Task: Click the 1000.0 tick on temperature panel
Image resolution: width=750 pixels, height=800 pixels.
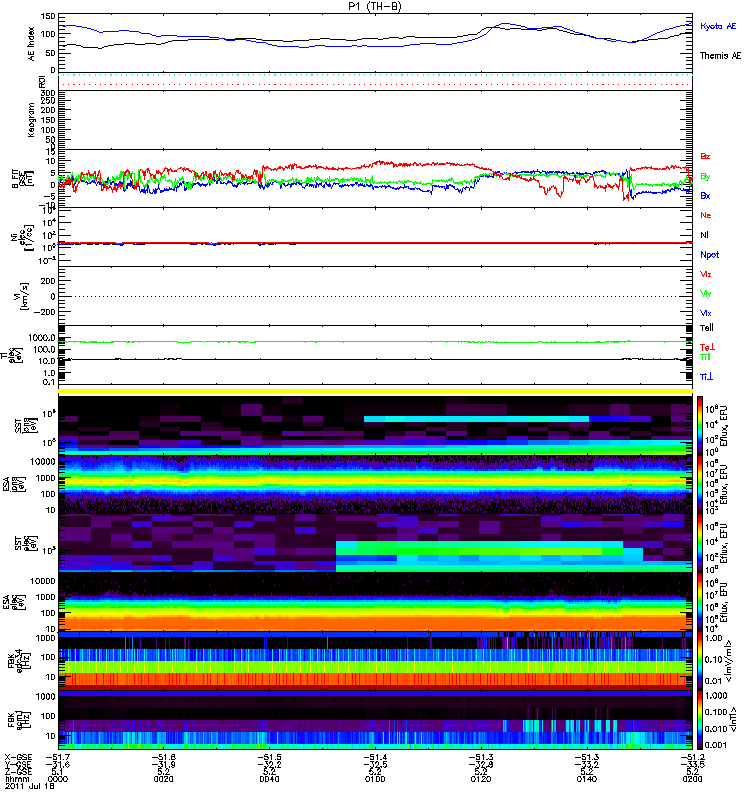Action: [42, 338]
